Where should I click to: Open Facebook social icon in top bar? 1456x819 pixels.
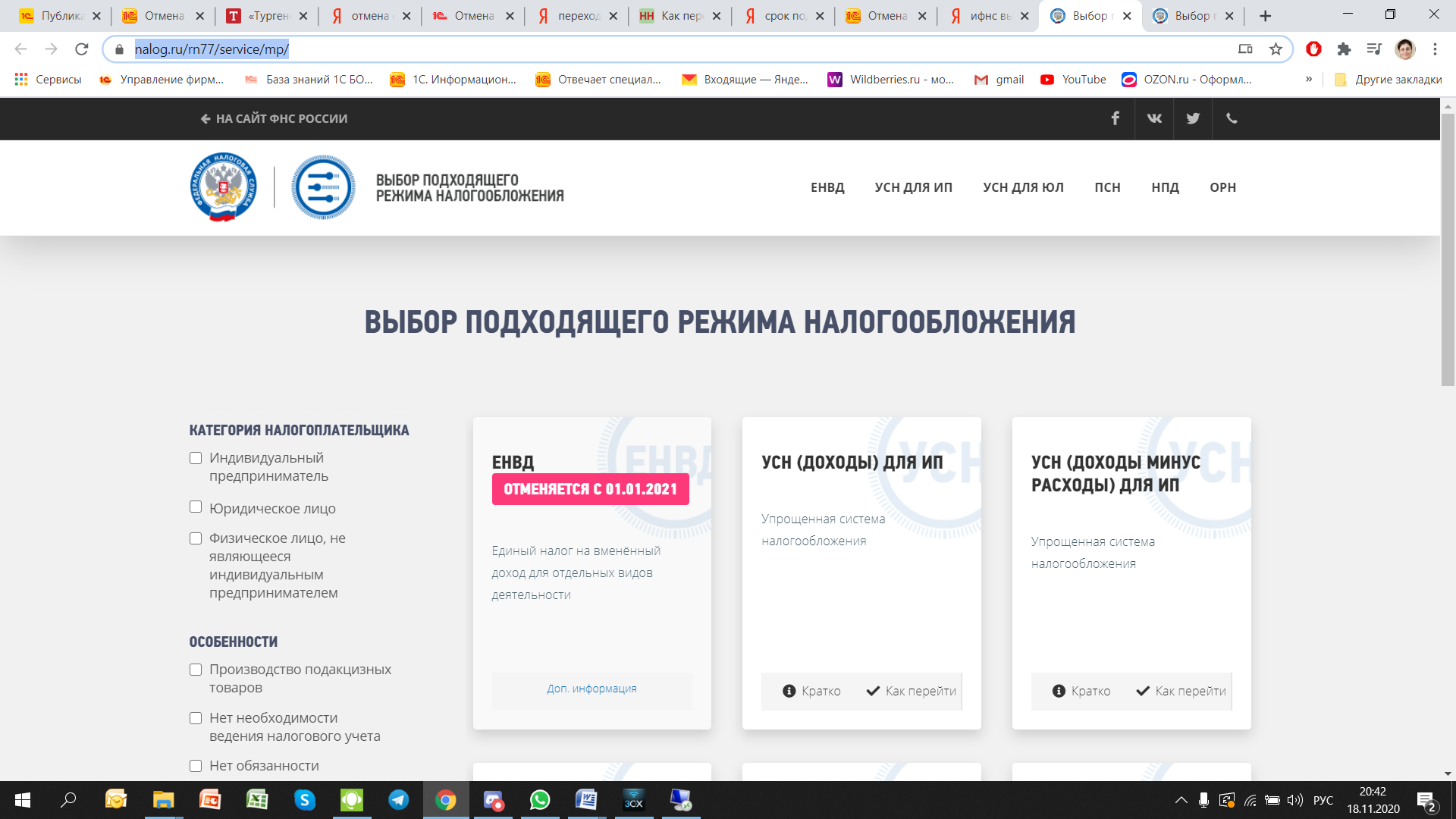1115,118
